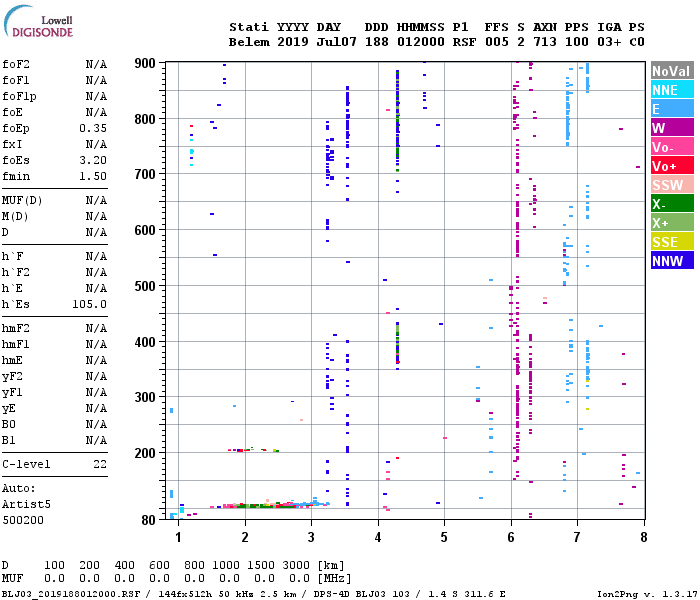Click the 8 MHz frequency axis label
This screenshot has height=600, width=700.
click(644, 537)
